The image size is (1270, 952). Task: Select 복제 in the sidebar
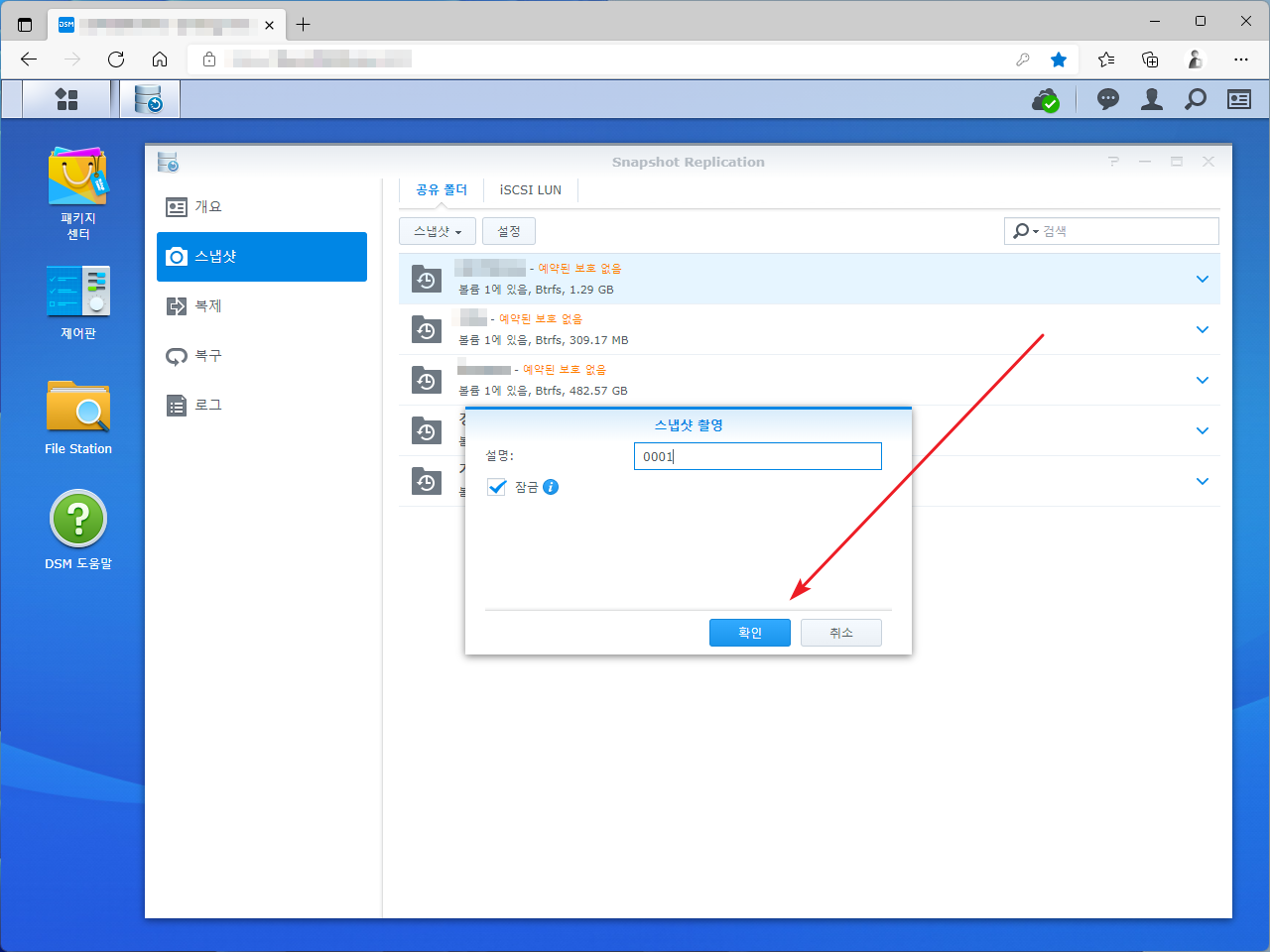coord(262,306)
